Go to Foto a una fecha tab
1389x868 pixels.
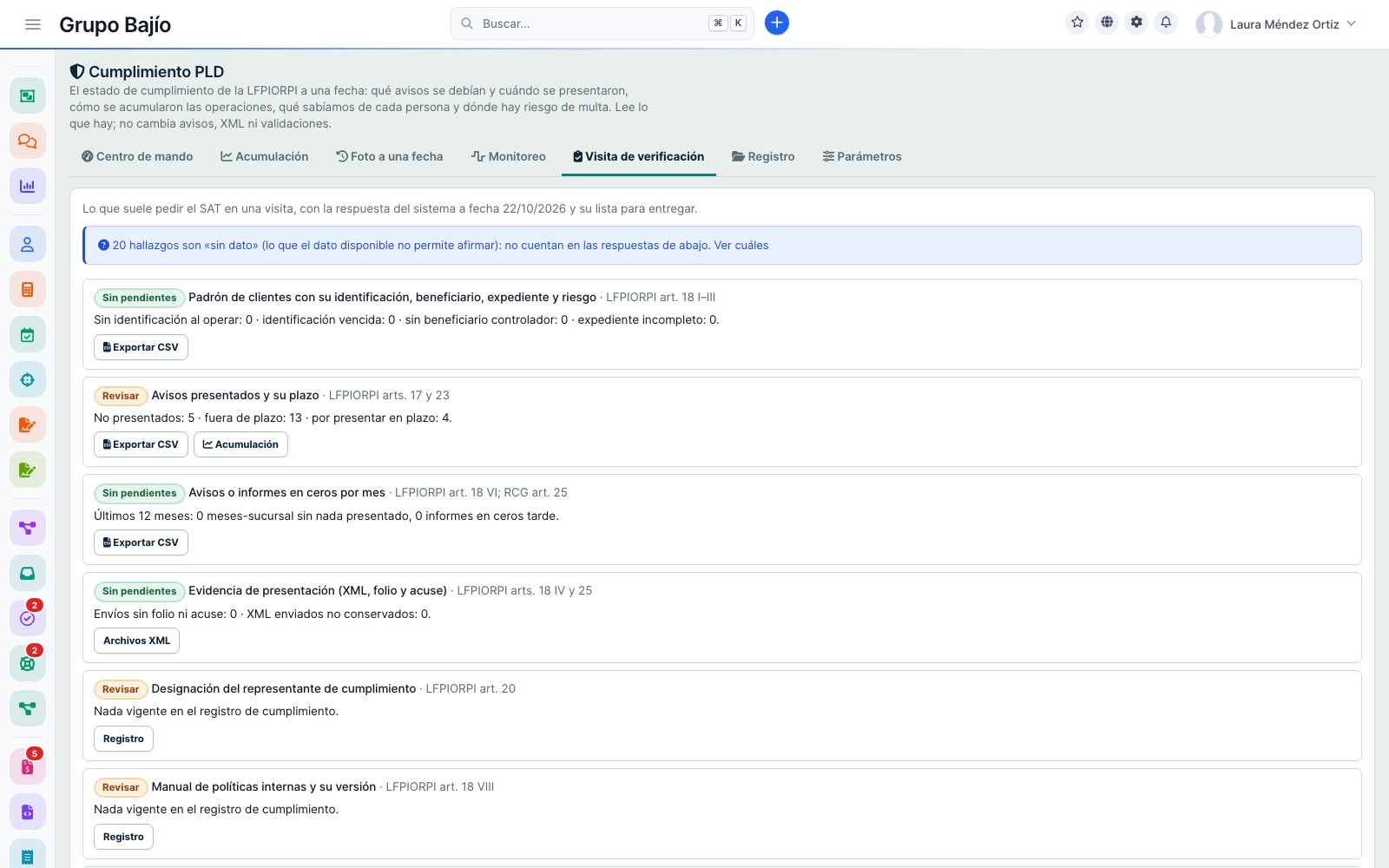click(x=390, y=156)
